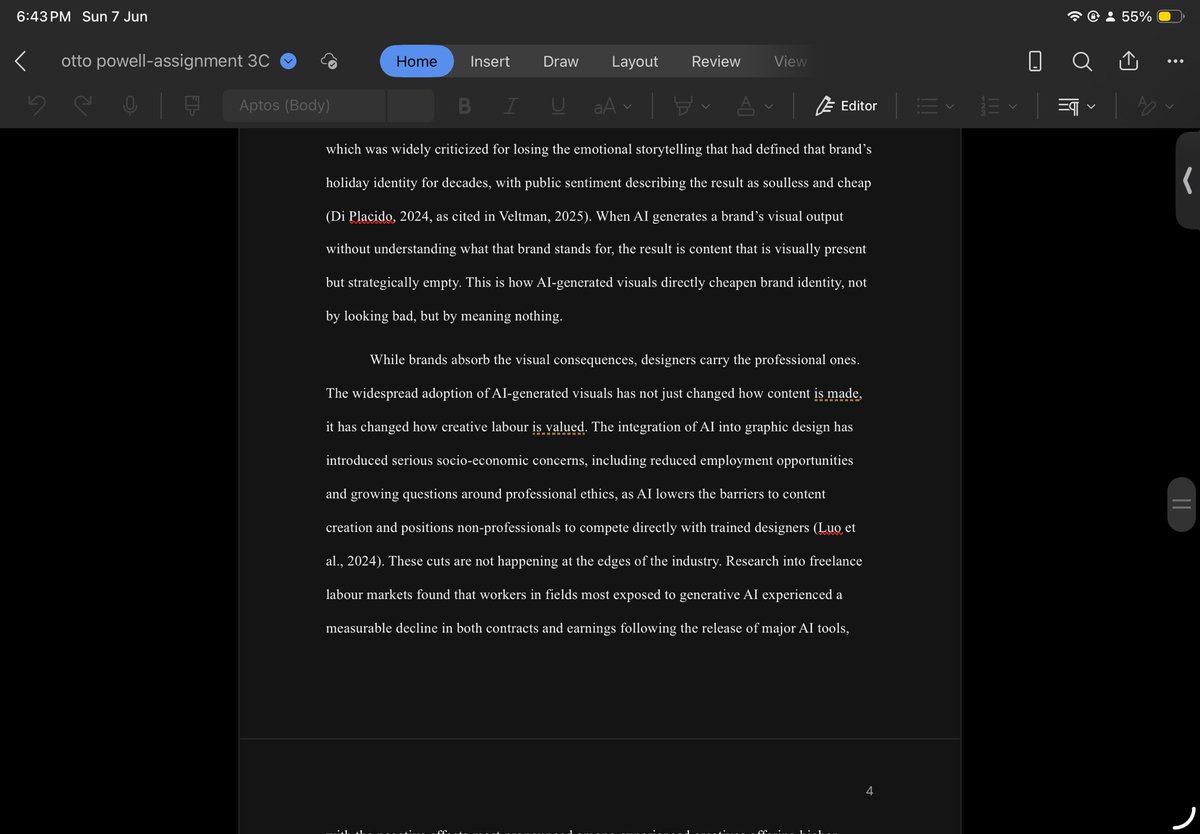Screen dimensions: 1200x834
Task: Open the more options ellipsis
Action: click(1175, 61)
